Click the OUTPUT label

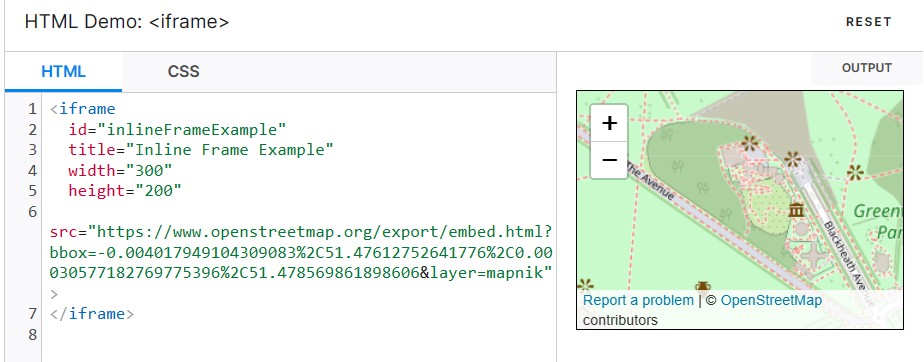click(867, 68)
